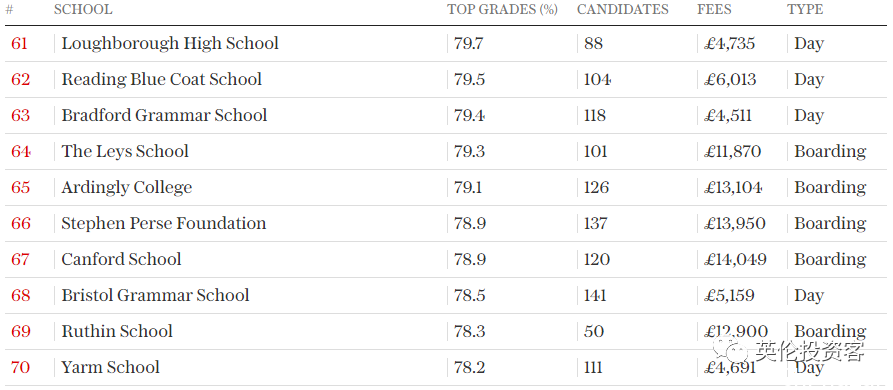This screenshot has width=893, height=390.
Task: Open Yarm School entry
Action: (x=110, y=367)
